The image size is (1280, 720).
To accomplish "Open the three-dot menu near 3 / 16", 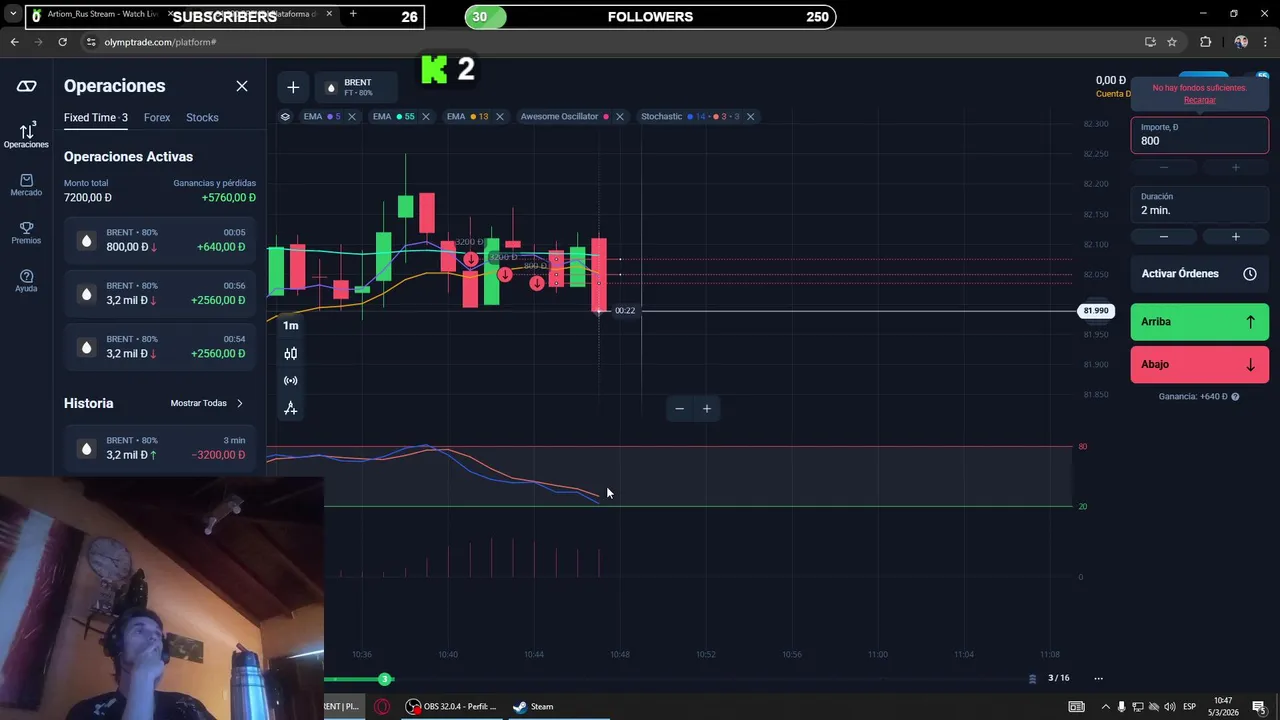I will pos(1098,678).
